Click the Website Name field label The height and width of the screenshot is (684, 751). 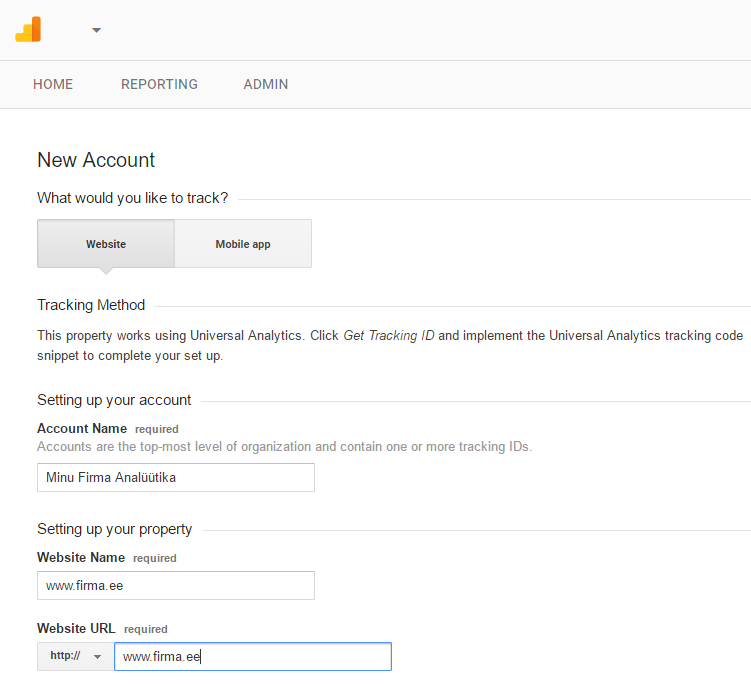click(x=81, y=557)
